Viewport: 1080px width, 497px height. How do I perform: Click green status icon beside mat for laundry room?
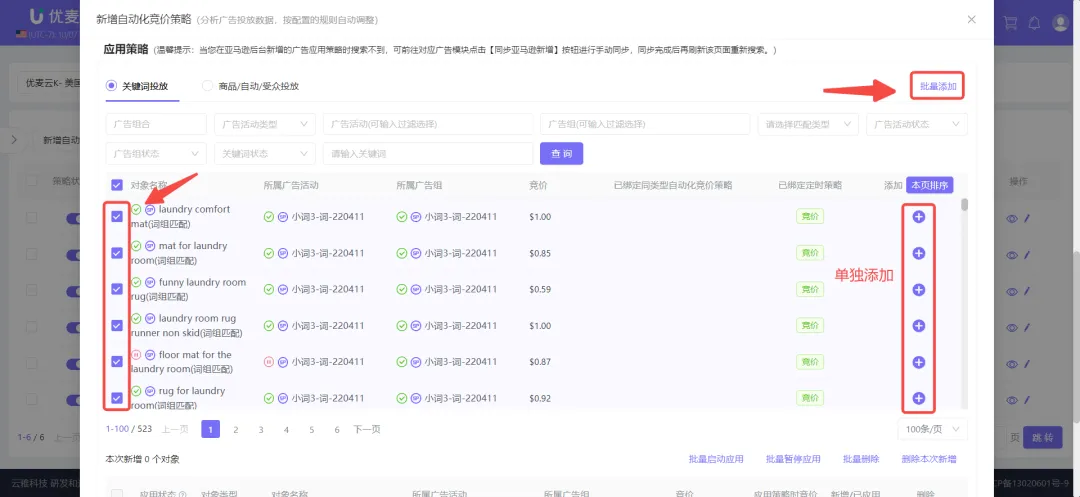pyautogui.click(x=136, y=246)
